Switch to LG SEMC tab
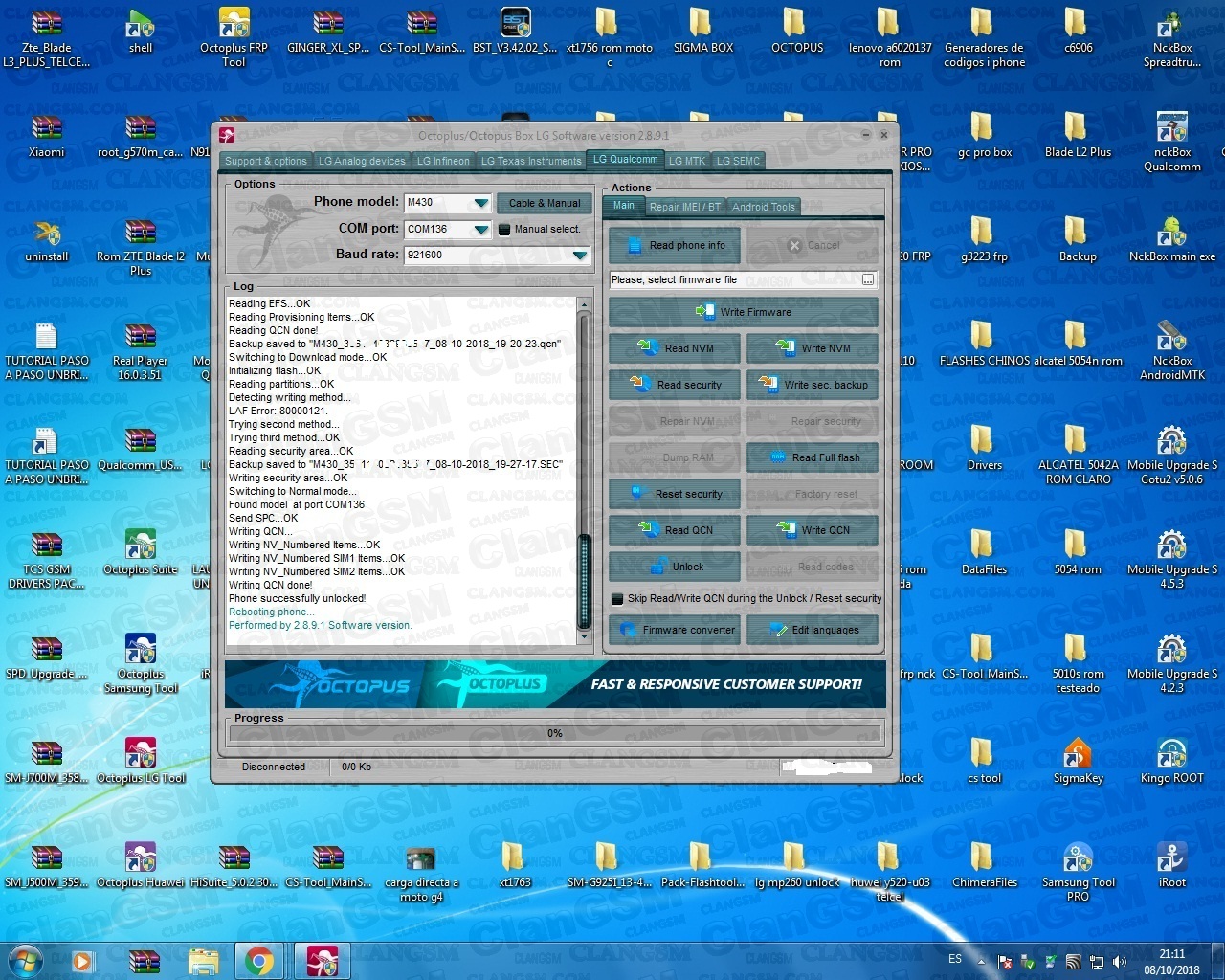Screen dimensions: 1225x980 point(738,161)
